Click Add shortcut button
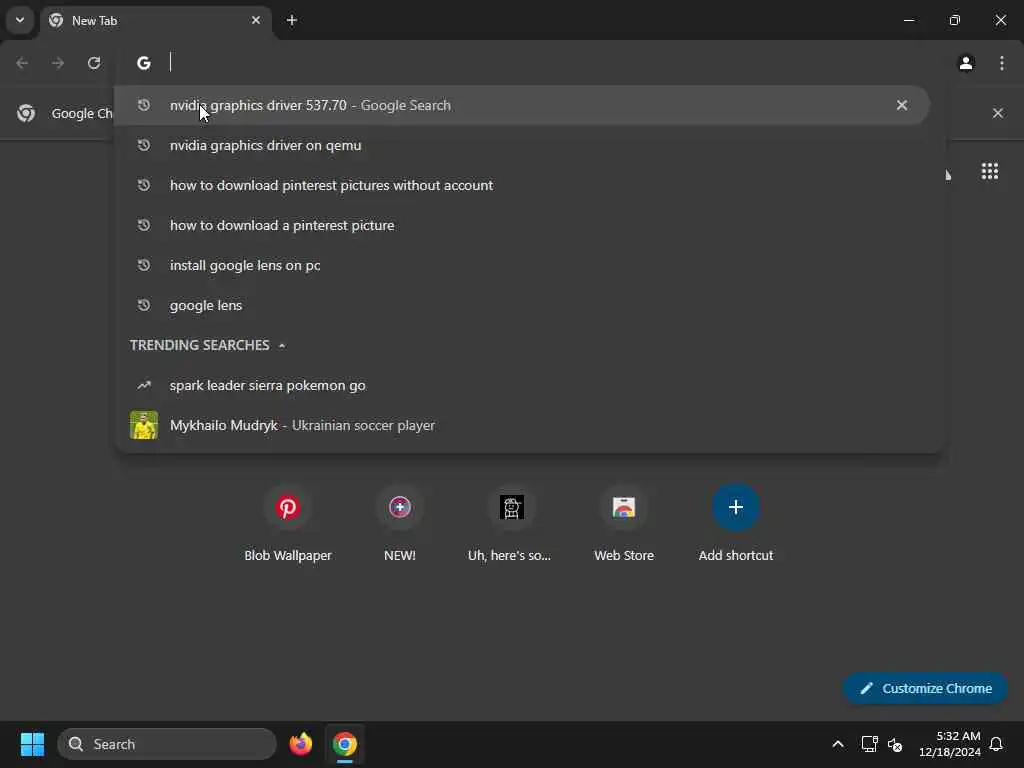This screenshot has width=1024, height=768. coord(736,522)
